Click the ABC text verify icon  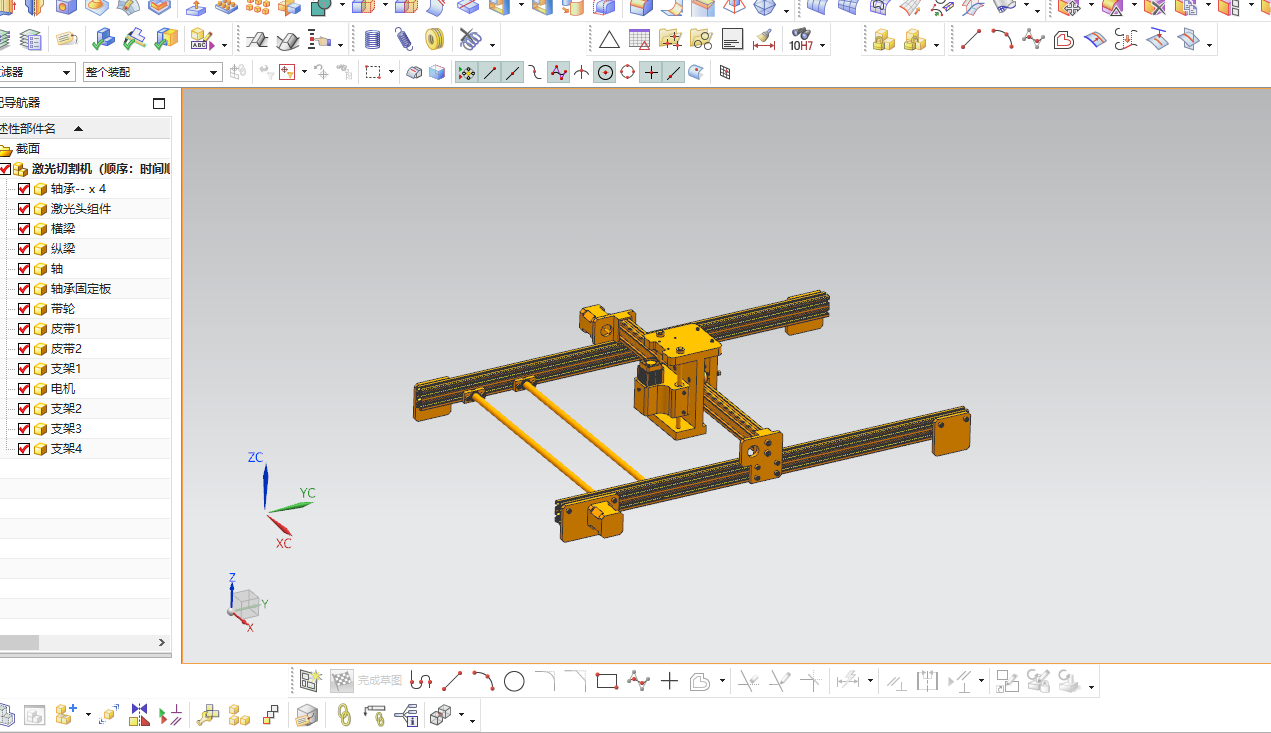(202, 40)
